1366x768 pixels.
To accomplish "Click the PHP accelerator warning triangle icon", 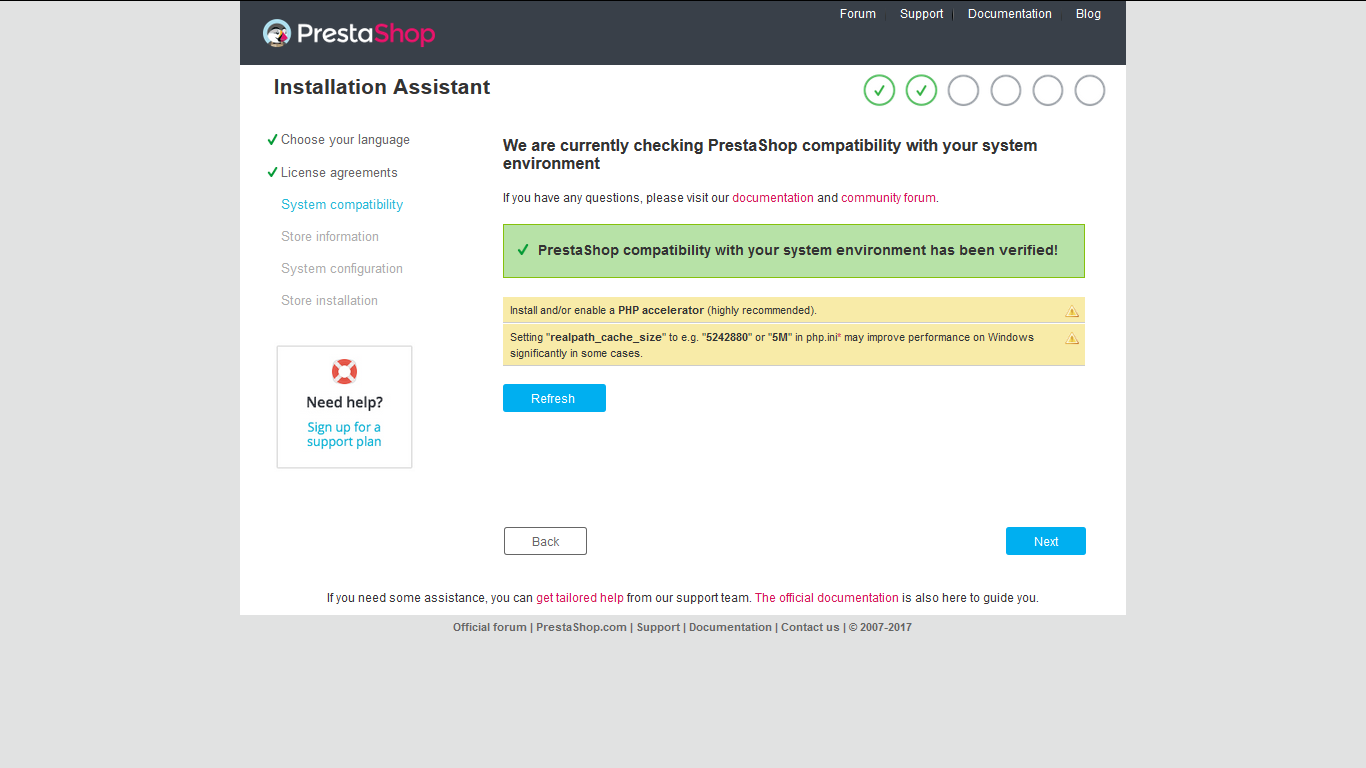I will [x=1072, y=311].
